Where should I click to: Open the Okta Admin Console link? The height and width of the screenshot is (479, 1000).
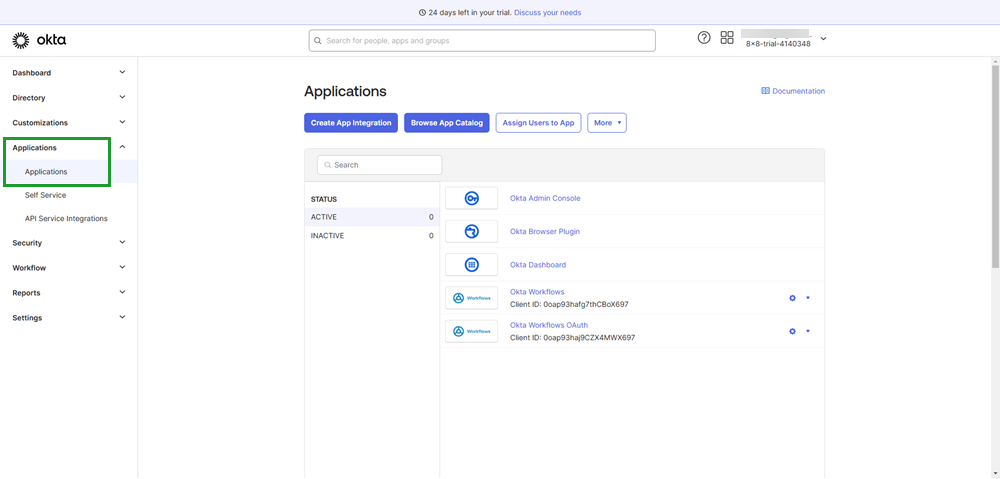point(545,198)
